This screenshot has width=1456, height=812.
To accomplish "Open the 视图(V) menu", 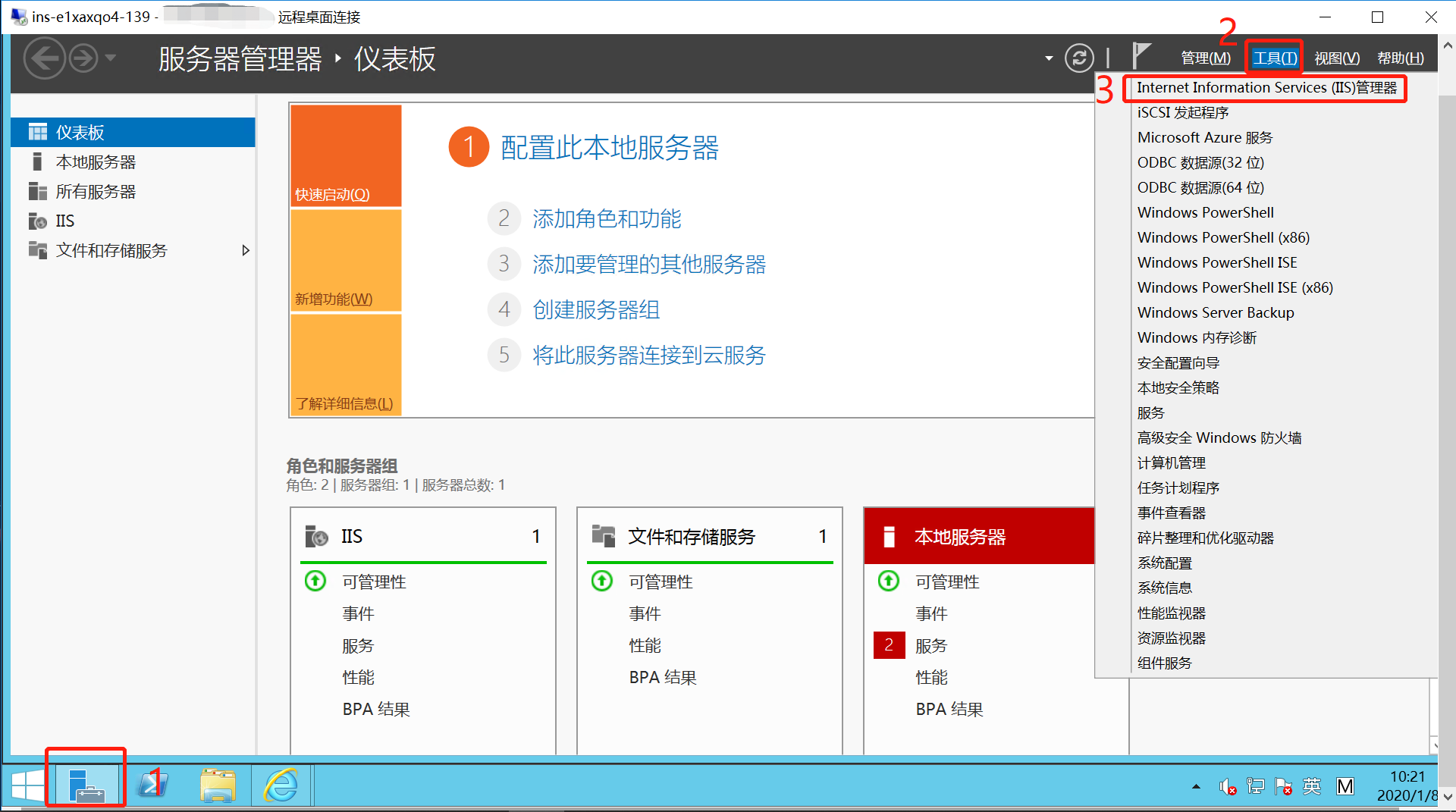I will click(x=1337, y=58).
